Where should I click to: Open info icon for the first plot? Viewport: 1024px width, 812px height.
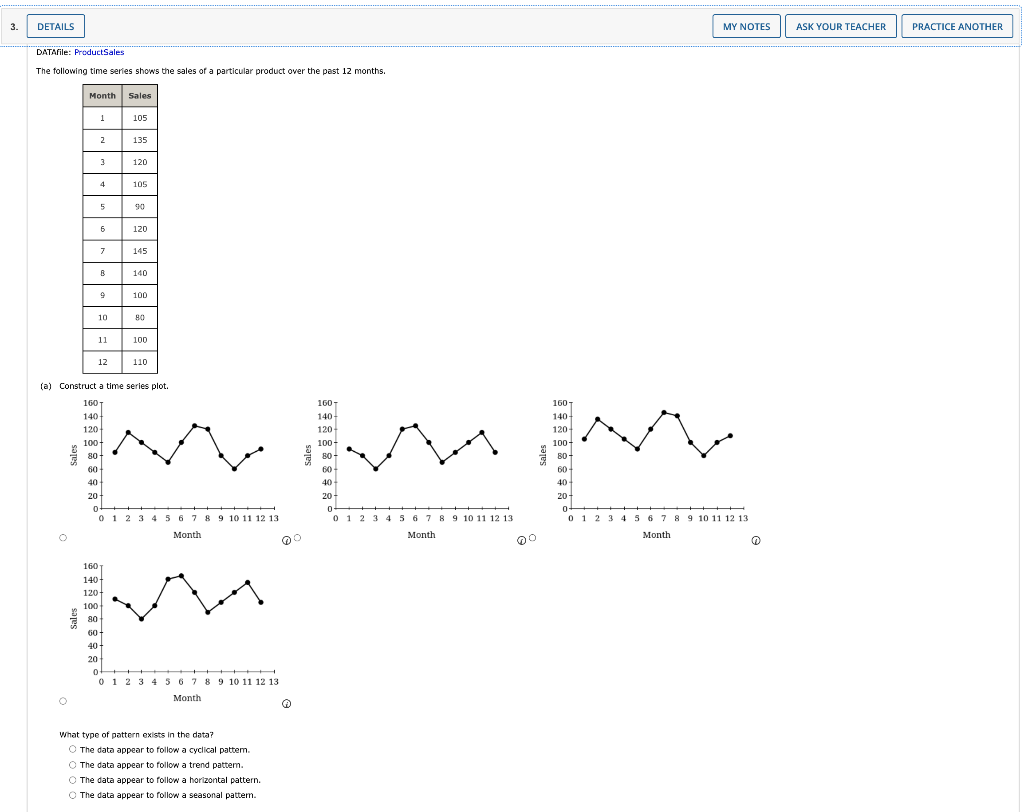tap(286, 540)
